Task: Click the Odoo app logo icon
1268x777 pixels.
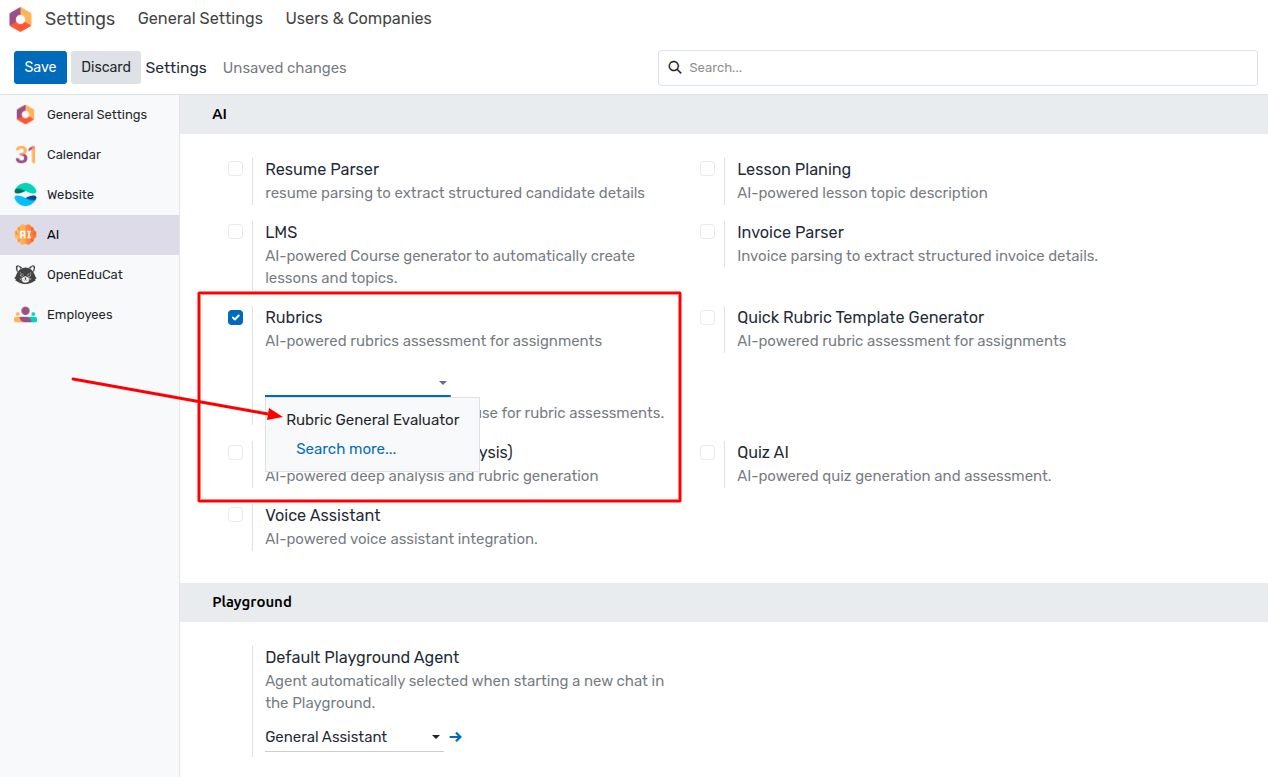Action: click(20, 19)
